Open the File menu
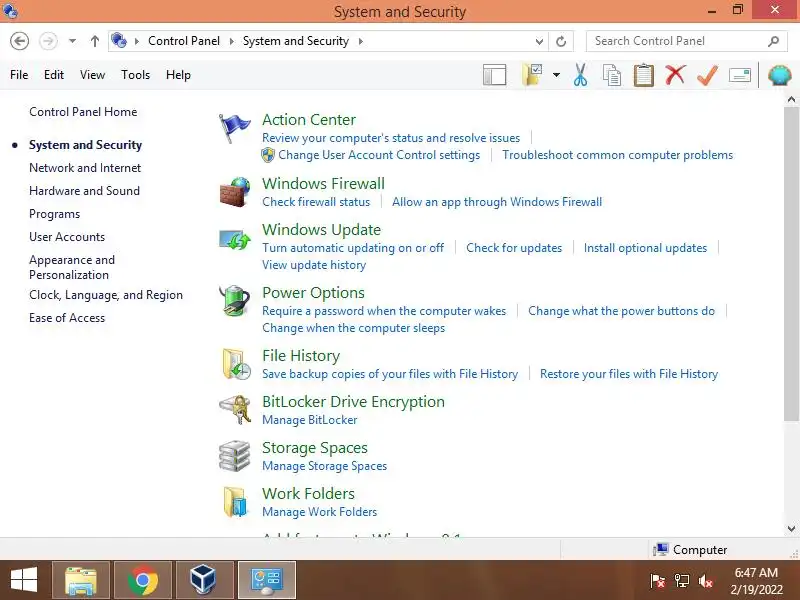Viewport: 800px width, 600px height. pyautogui.click(x=19, y=75)
